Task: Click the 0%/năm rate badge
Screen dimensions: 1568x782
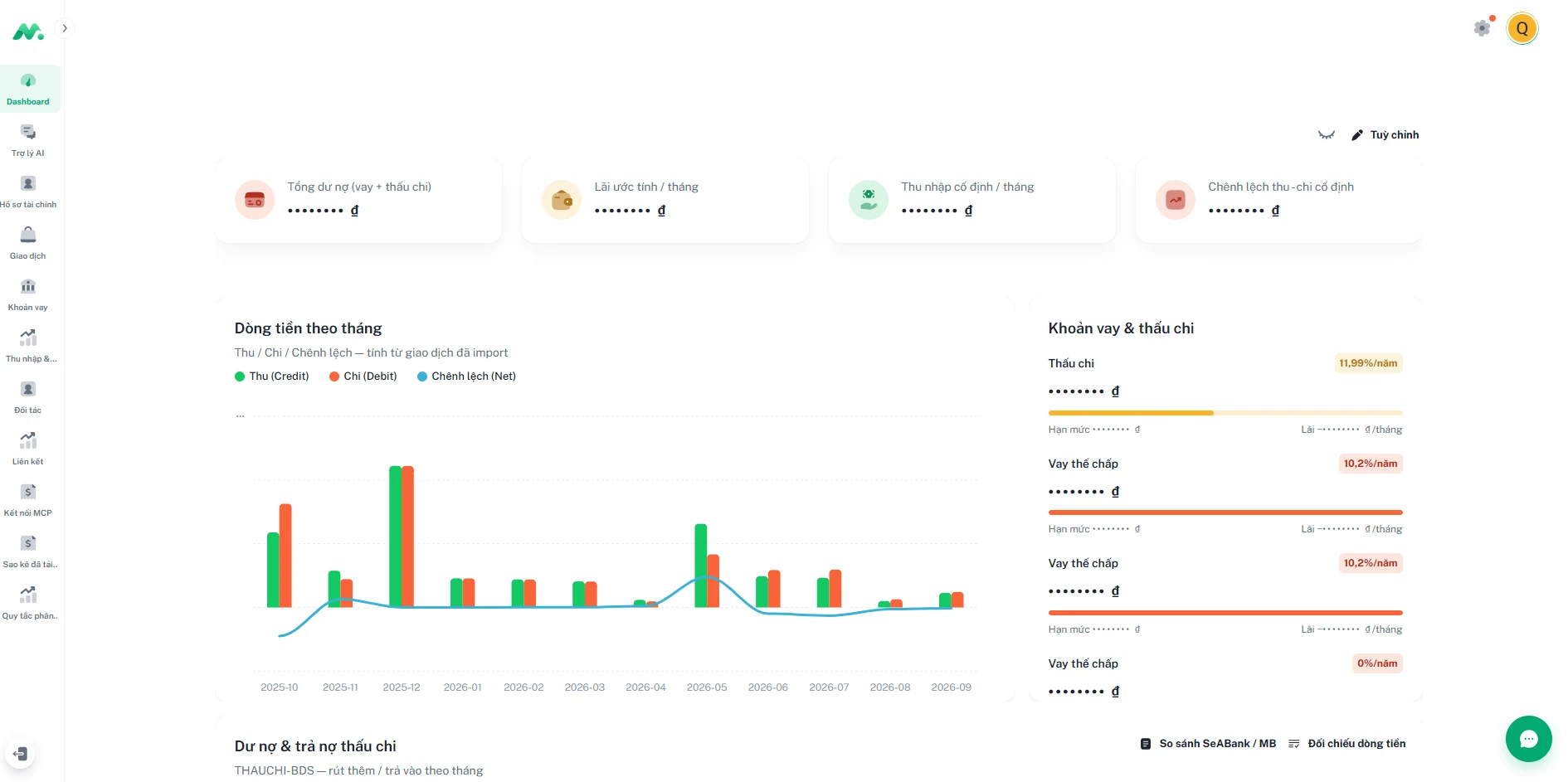Action: pyautogui.click(x=1377, y=663)
